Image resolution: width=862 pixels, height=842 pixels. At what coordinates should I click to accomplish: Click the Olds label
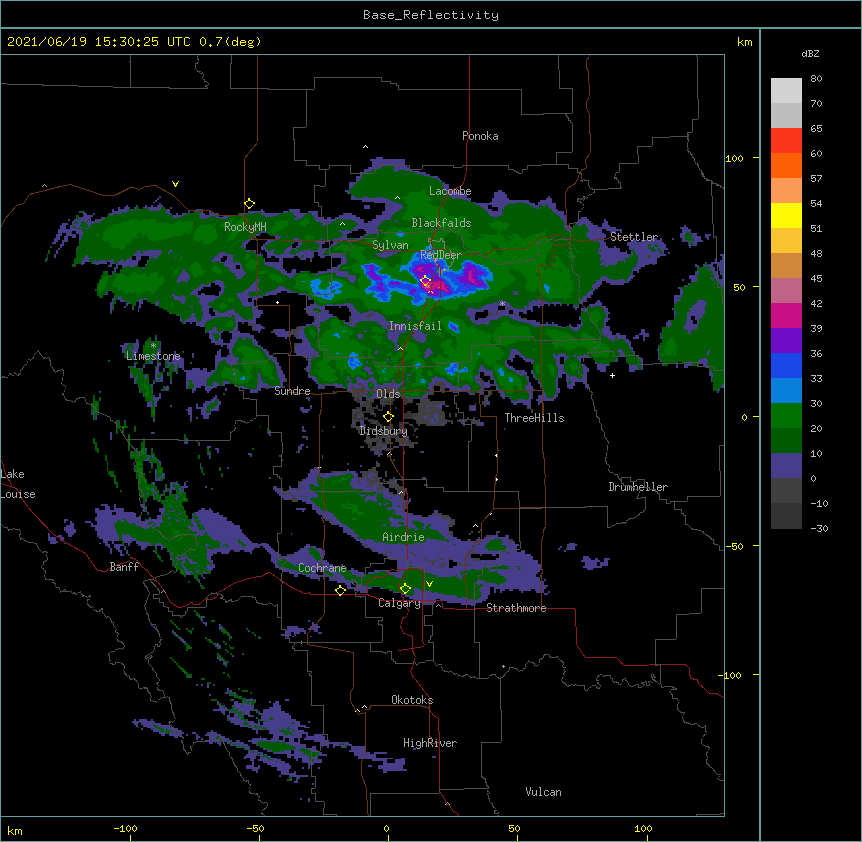pyautogui.click(x=388, y=394)
